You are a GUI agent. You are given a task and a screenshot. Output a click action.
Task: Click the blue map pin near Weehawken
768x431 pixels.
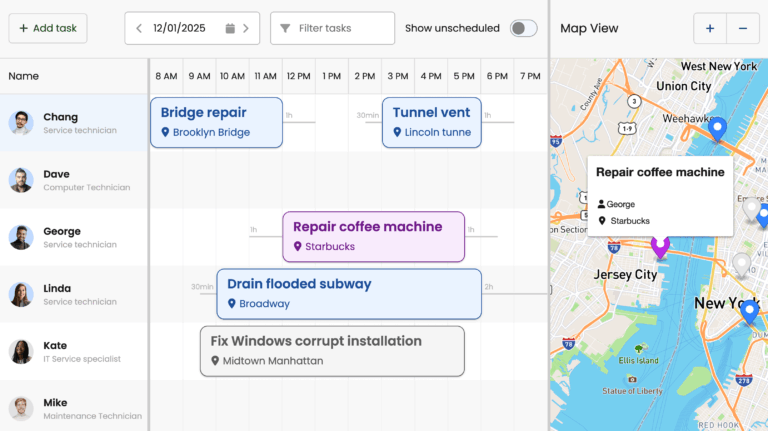(717, 128)
